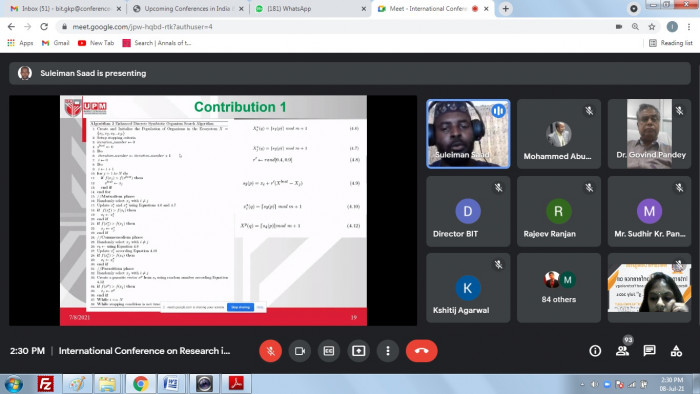Open FileZilla from the taskbar
700x394 pixels.
coord(45,384)
